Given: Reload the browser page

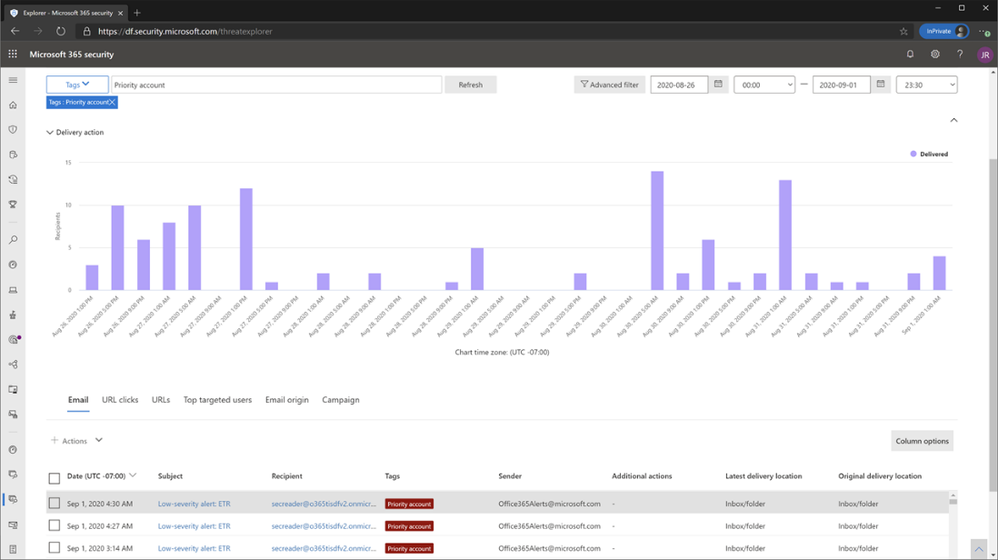Looking at the screenshot, I should point(60,31).
